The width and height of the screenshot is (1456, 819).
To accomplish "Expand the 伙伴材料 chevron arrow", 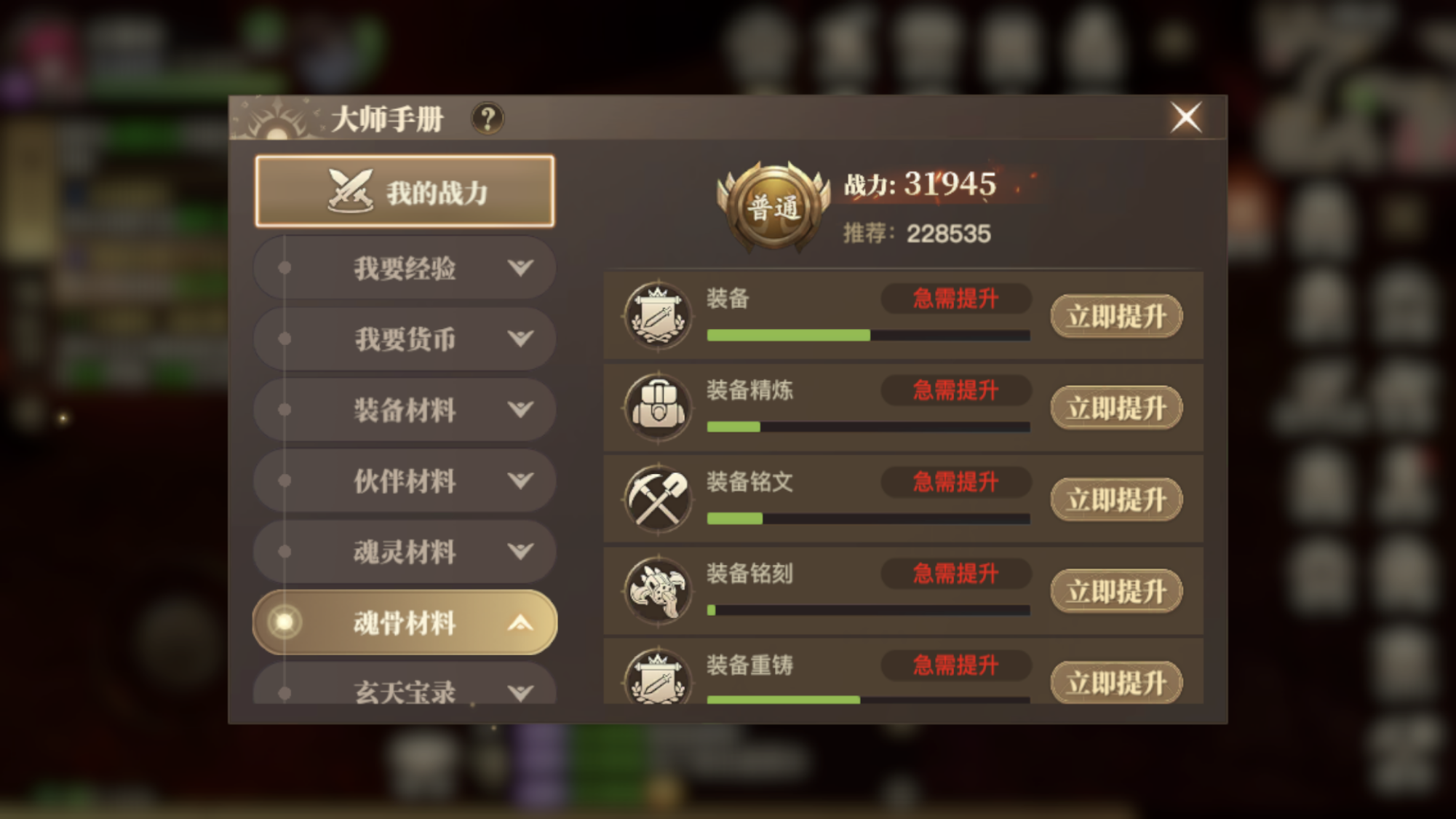I will (520, 480).
